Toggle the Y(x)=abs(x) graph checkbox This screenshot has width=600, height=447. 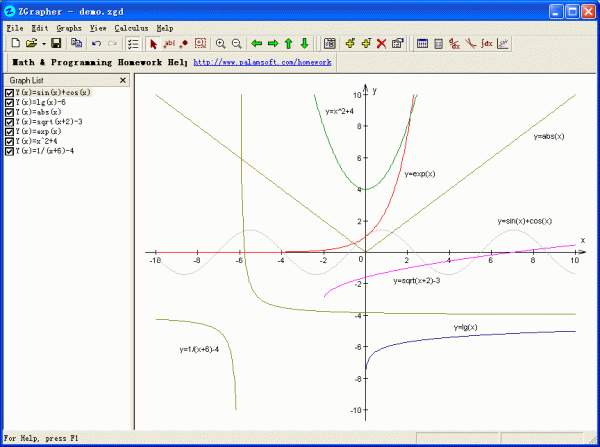click(10, 112)
